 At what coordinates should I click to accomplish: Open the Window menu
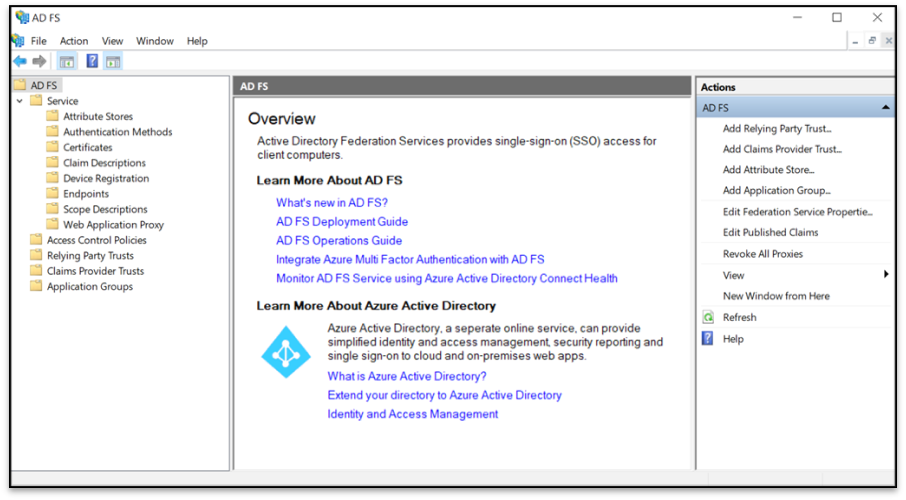point(154,41)
